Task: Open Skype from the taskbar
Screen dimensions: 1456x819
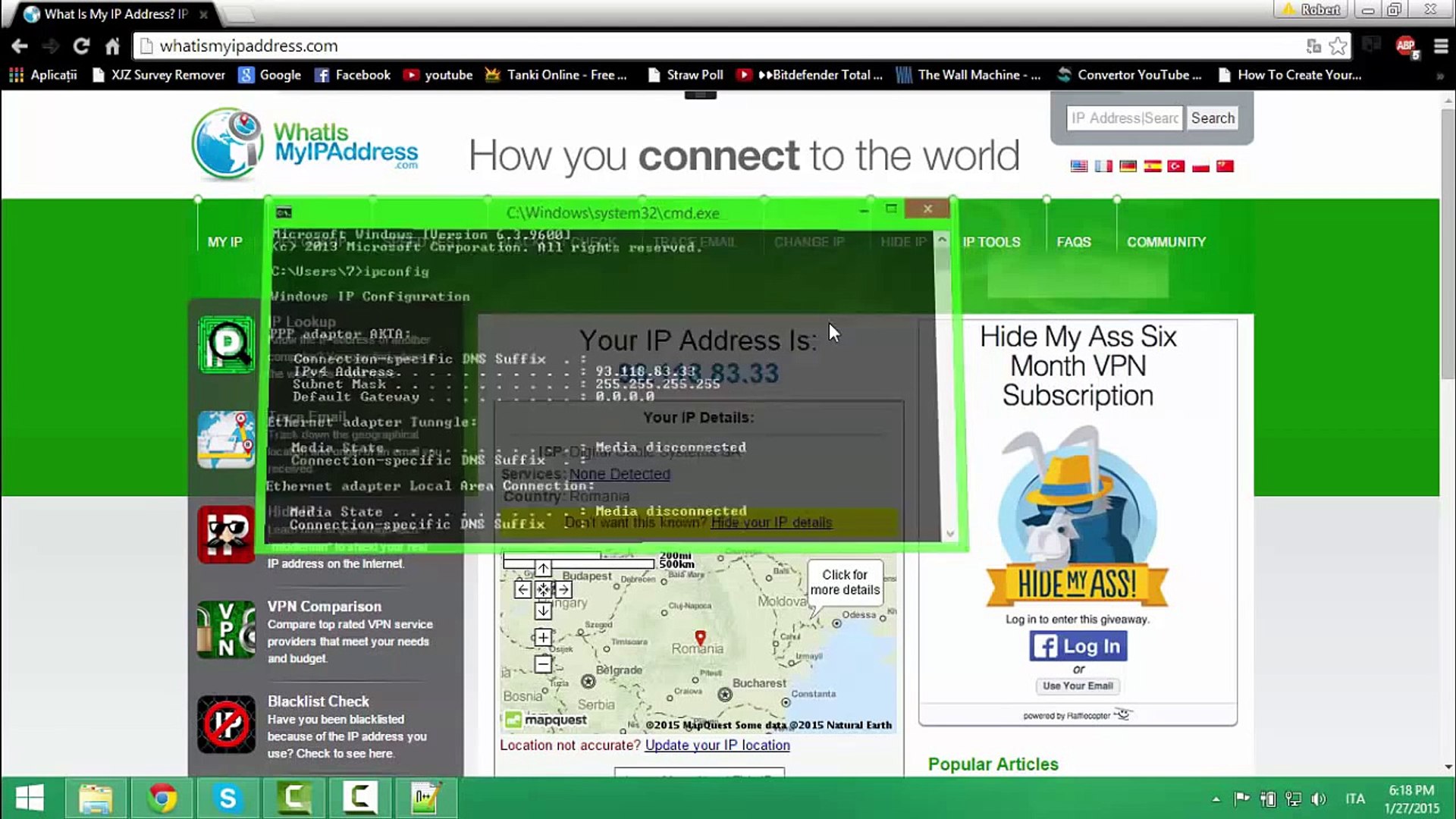Action: pyautogui.click(x=227, y=798)
